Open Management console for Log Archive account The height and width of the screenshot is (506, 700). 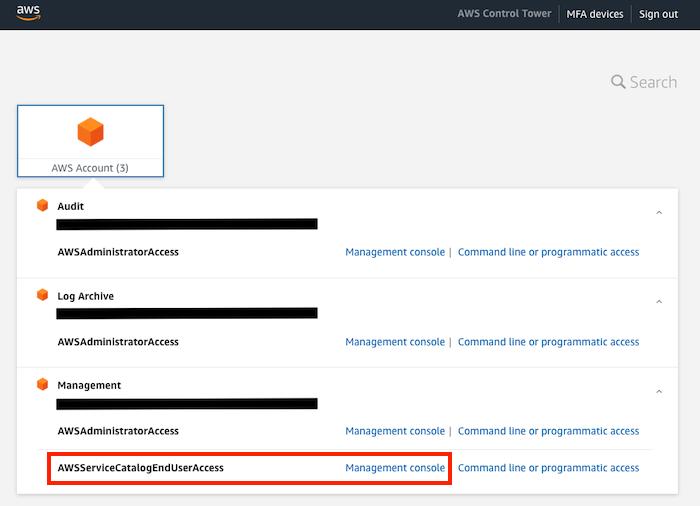pos(395,342)
